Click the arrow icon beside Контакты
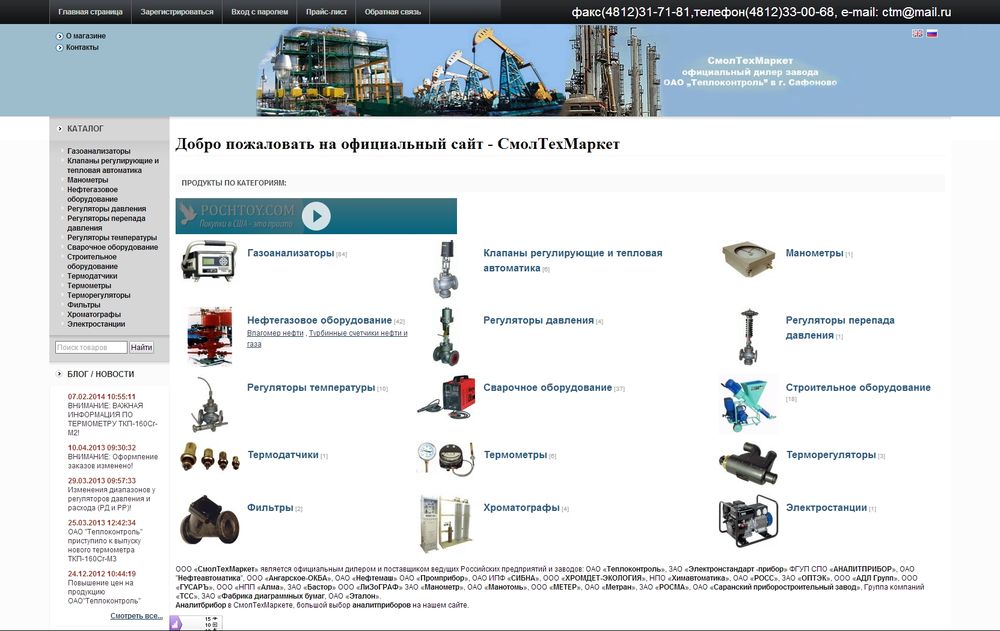The width and height of the screenshot is (1000, 631). (60, 48)
